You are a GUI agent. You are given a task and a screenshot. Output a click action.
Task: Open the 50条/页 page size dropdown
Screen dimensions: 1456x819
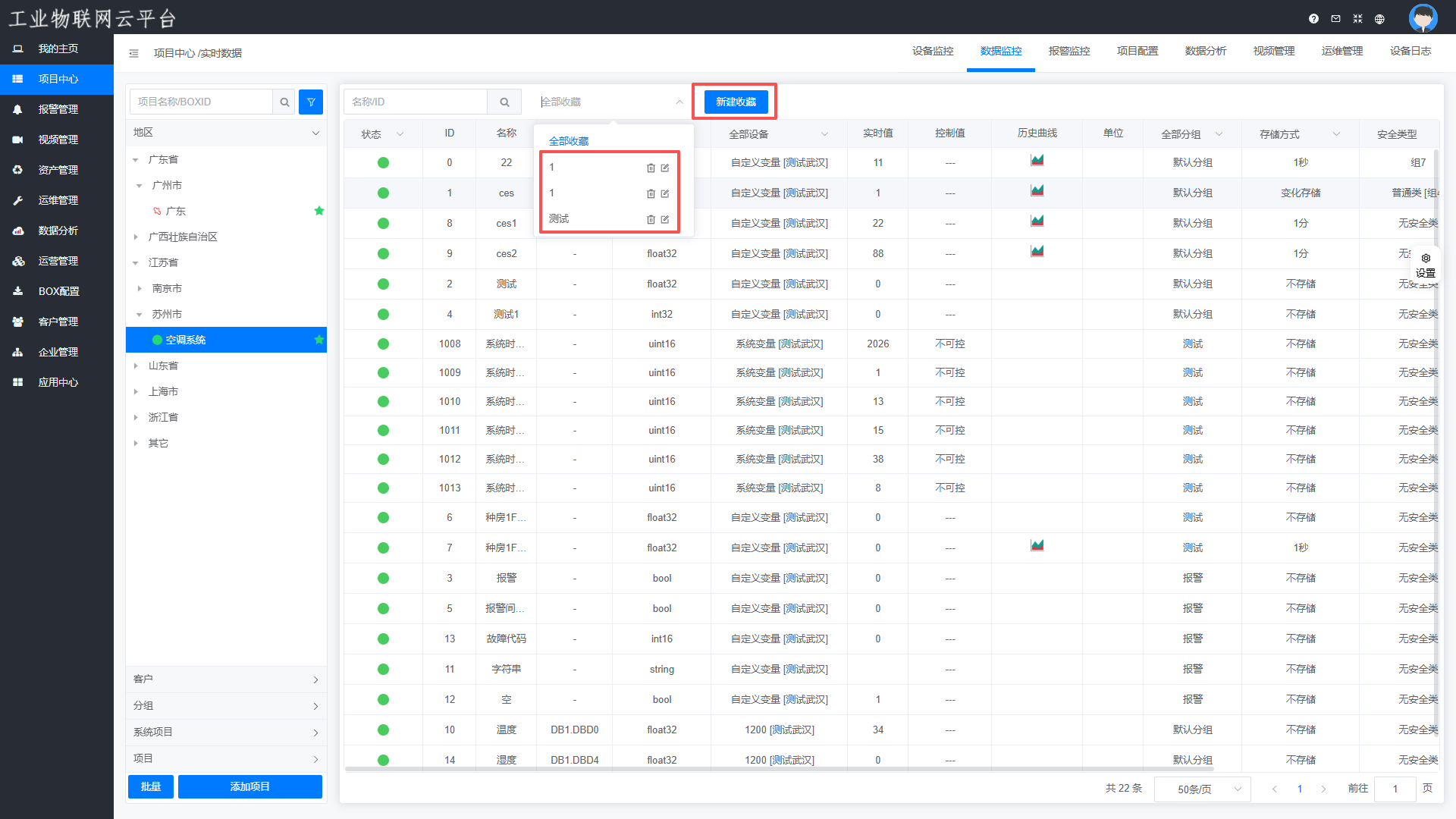pyautogui.click(x=1202, y=789)
